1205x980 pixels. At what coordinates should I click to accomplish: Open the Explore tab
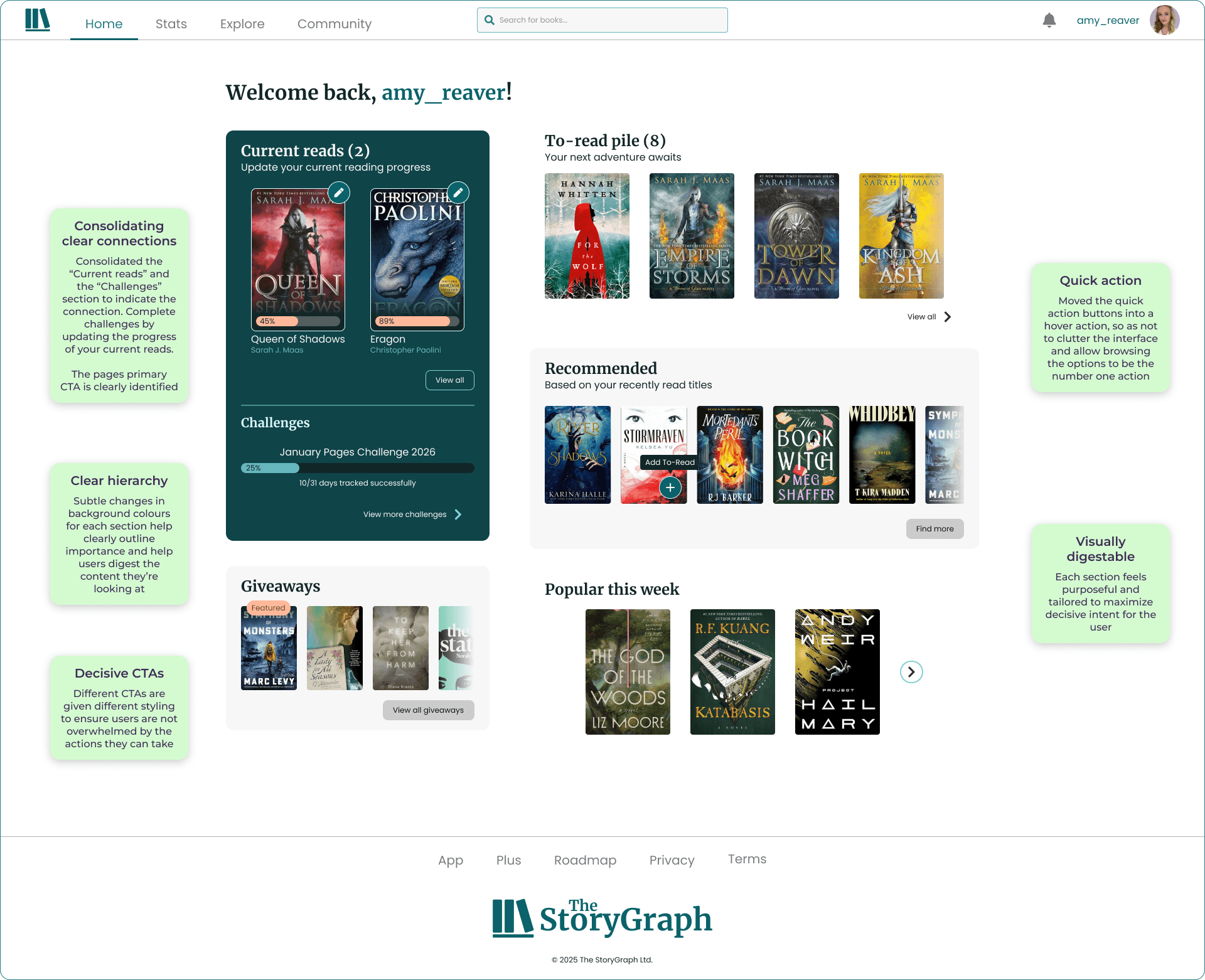click(x=242, y=24)
